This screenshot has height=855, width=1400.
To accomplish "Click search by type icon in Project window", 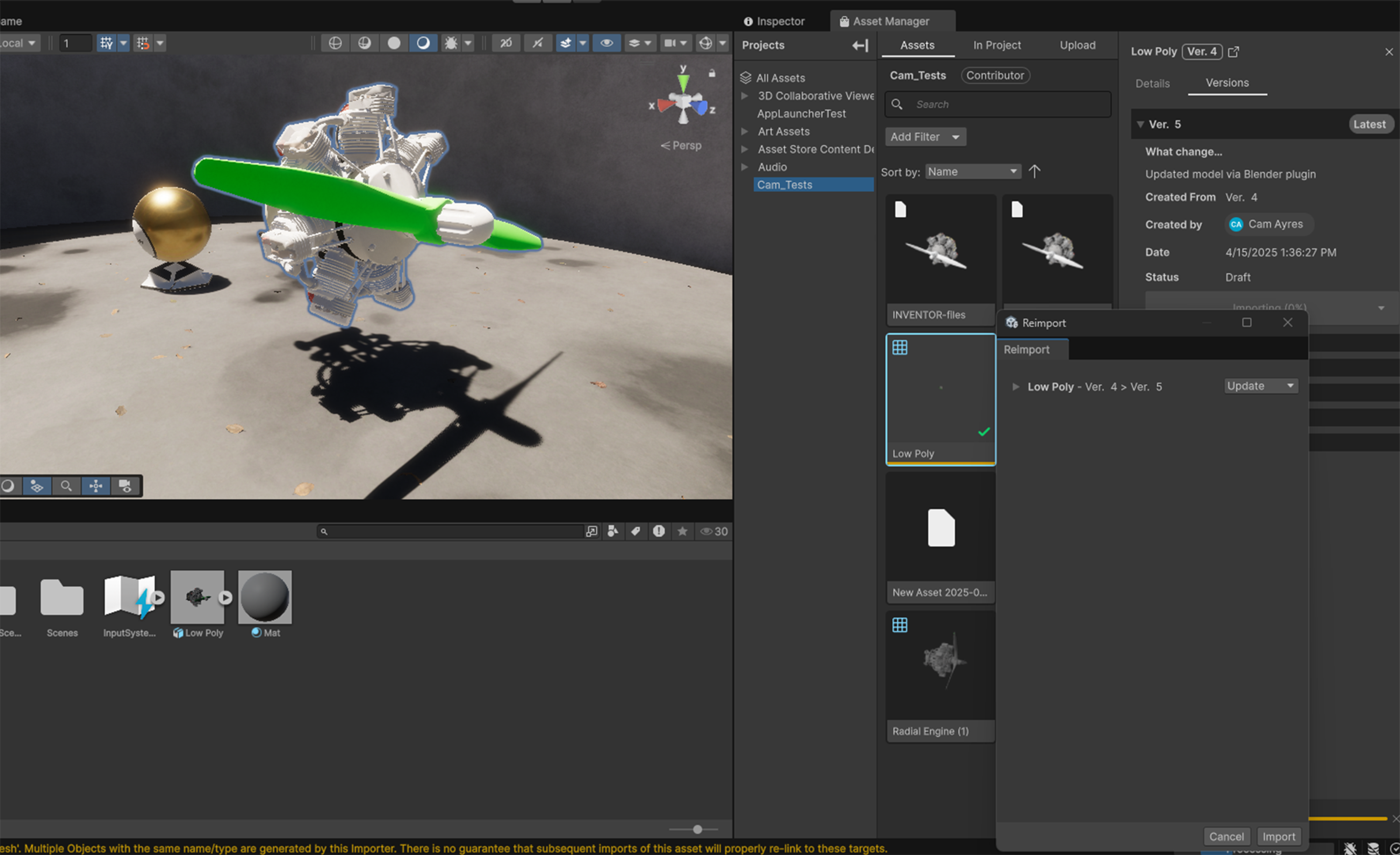I will click(x=613, y=531).
